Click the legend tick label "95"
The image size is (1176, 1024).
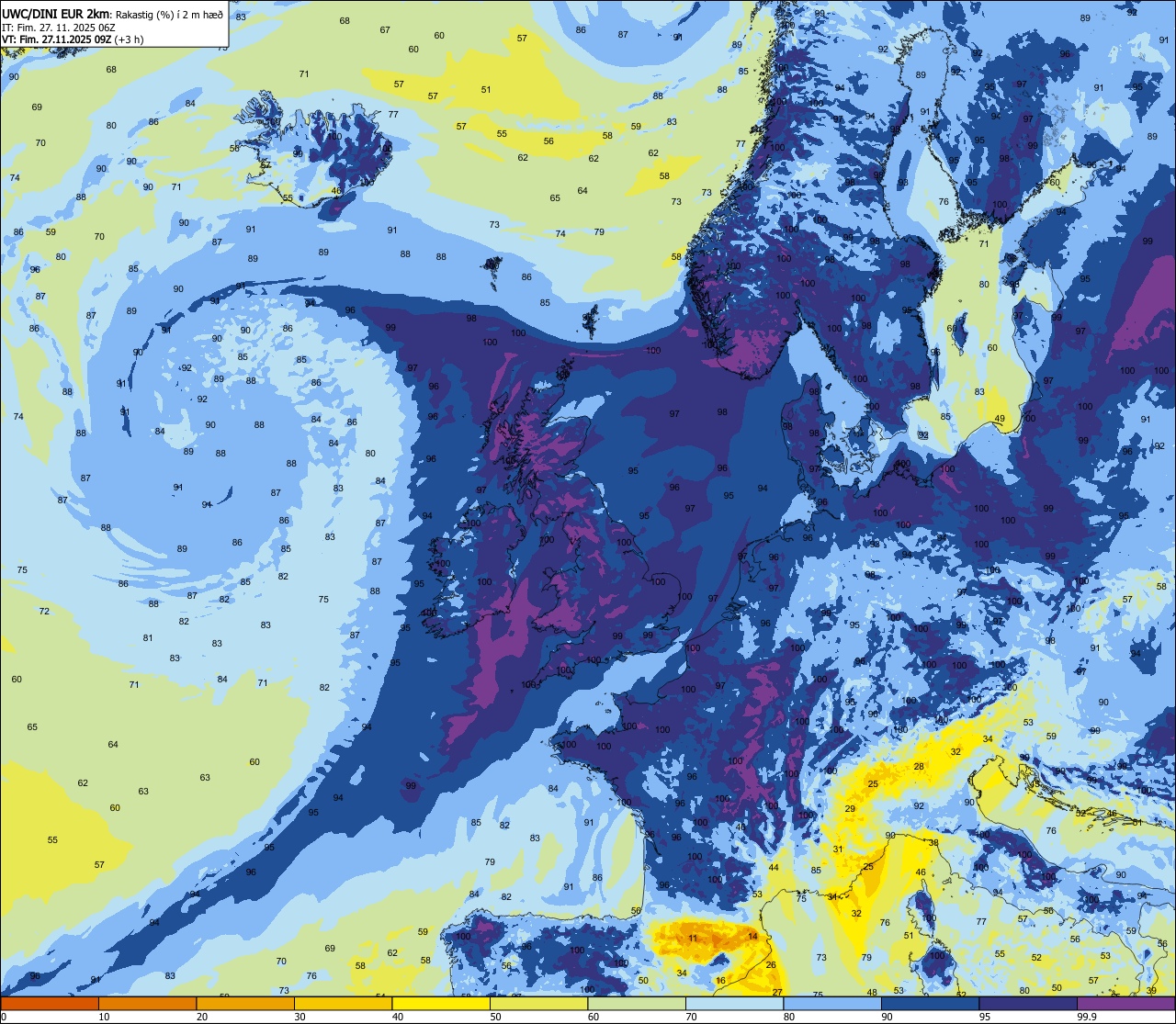coord(985,1017)
